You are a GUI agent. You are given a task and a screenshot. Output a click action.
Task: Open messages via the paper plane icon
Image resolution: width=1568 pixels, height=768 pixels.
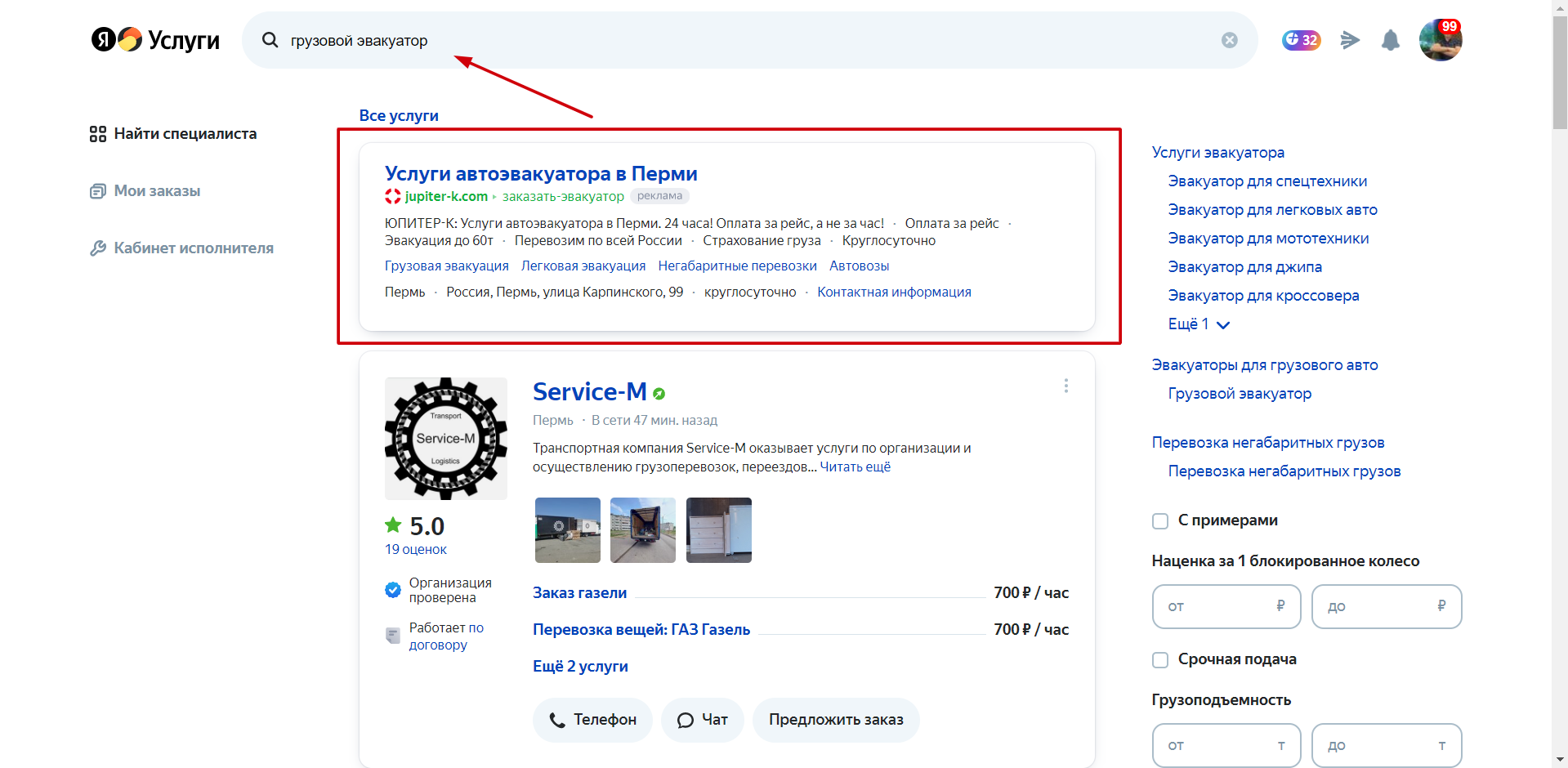(1350, 39)
